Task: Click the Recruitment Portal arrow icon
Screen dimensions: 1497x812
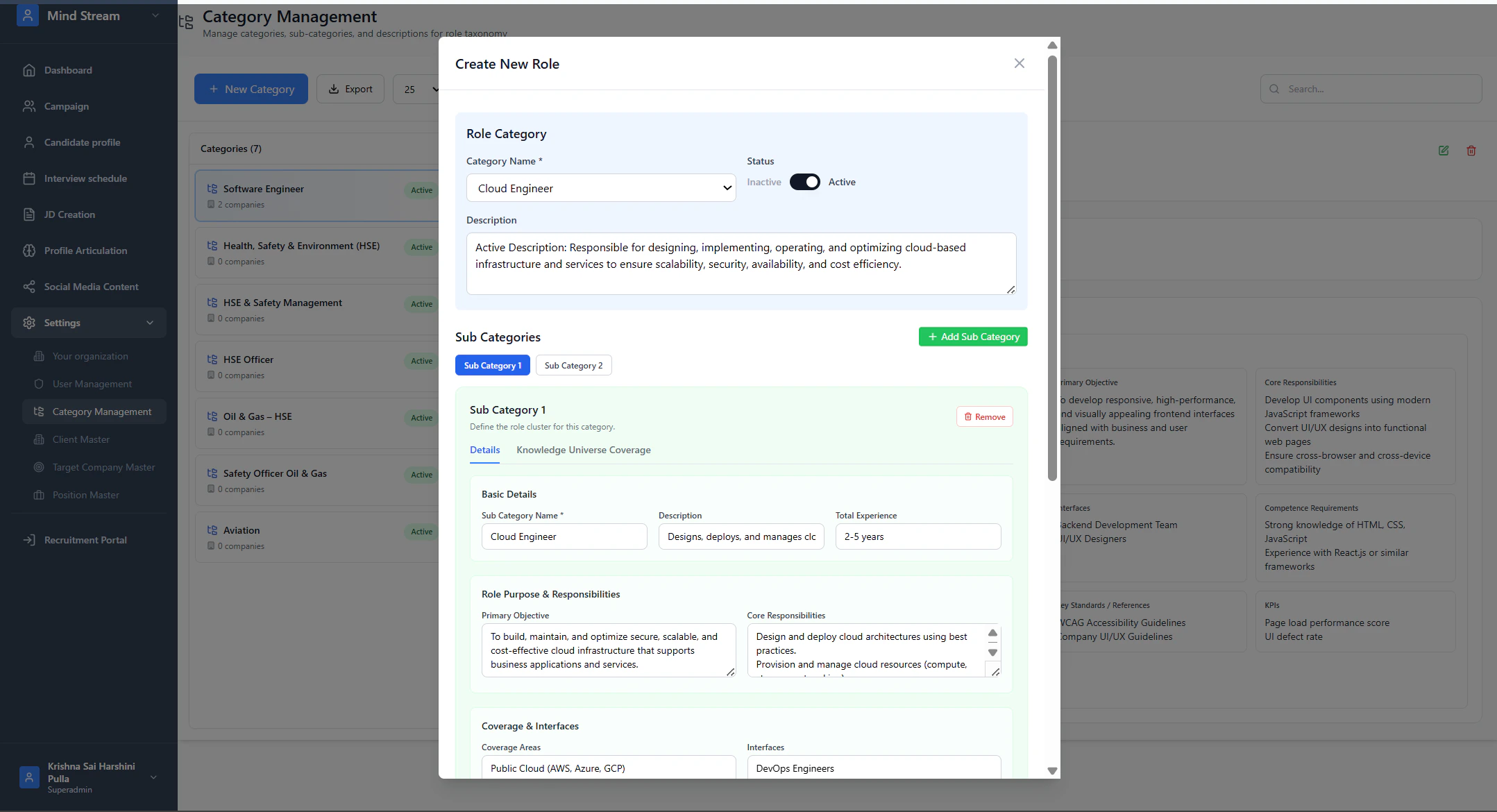Action: pos(29,540)
